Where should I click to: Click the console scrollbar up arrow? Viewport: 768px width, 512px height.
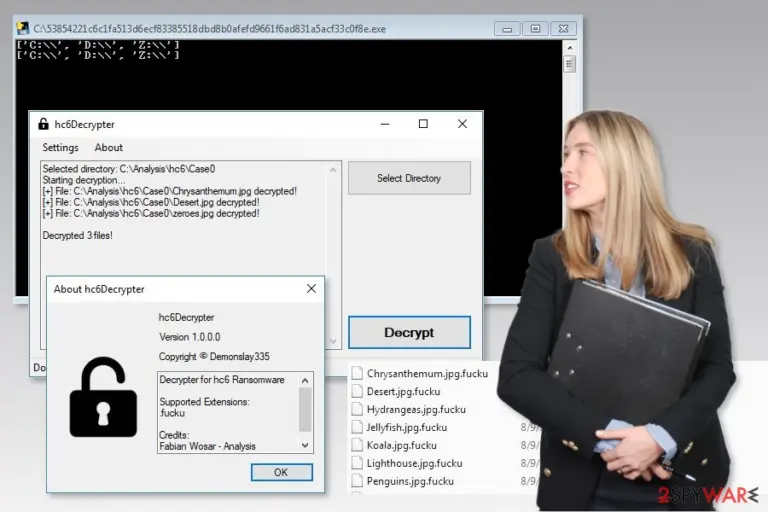click(570, 48)
